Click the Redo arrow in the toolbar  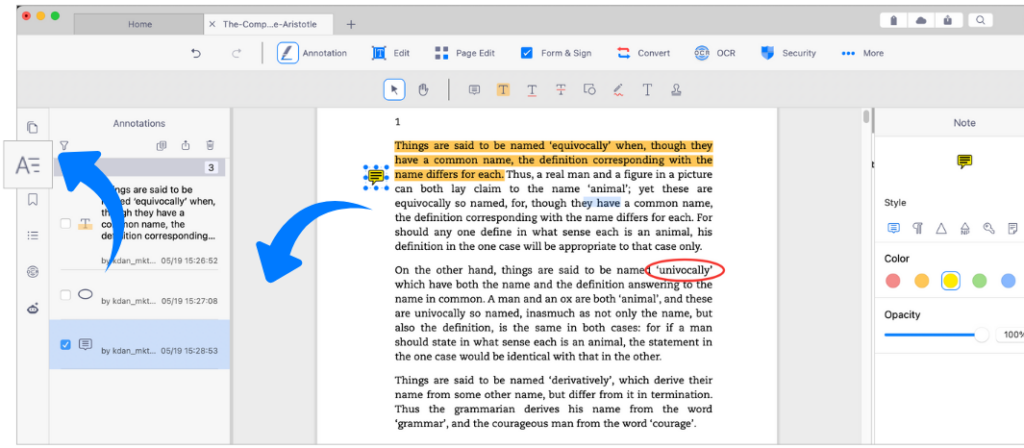point(236,54)
